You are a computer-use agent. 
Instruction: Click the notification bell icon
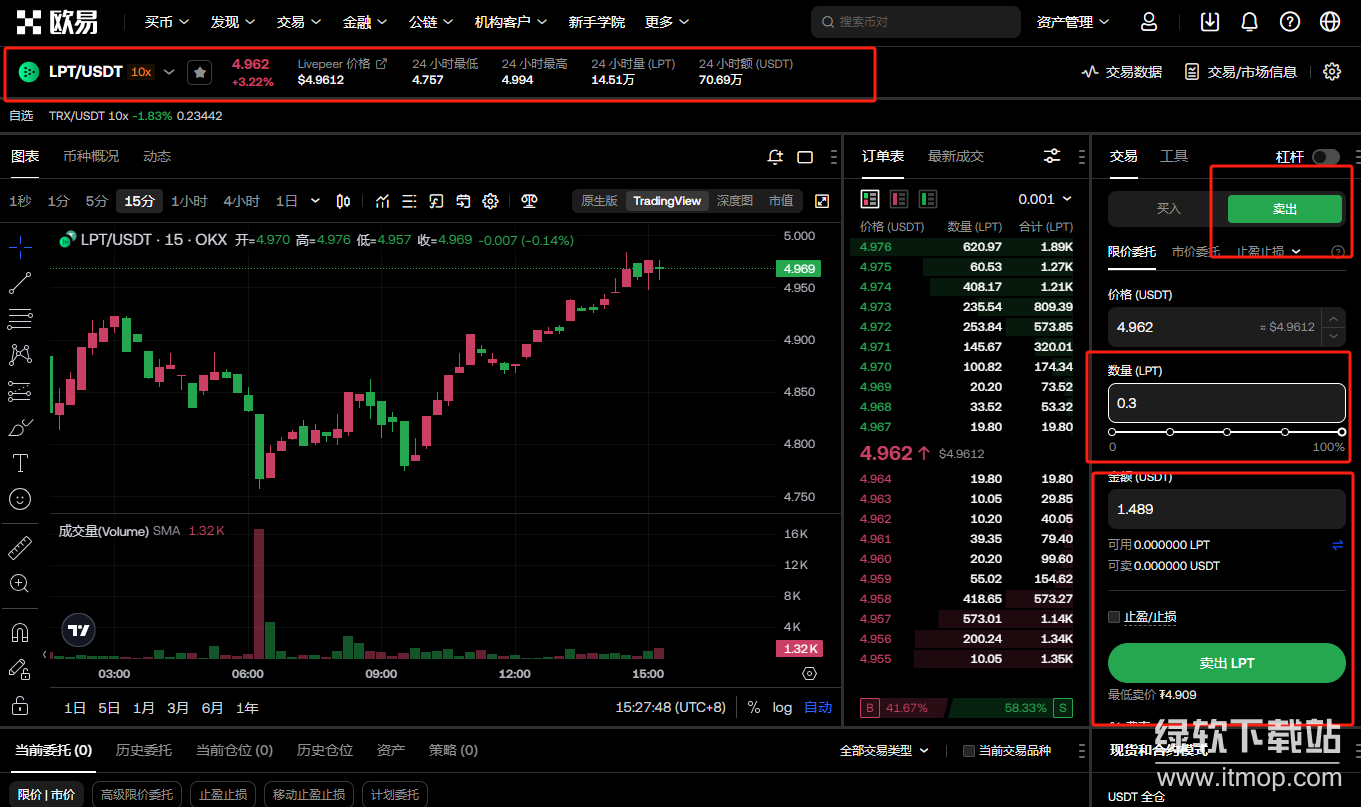pos(1249,22)
